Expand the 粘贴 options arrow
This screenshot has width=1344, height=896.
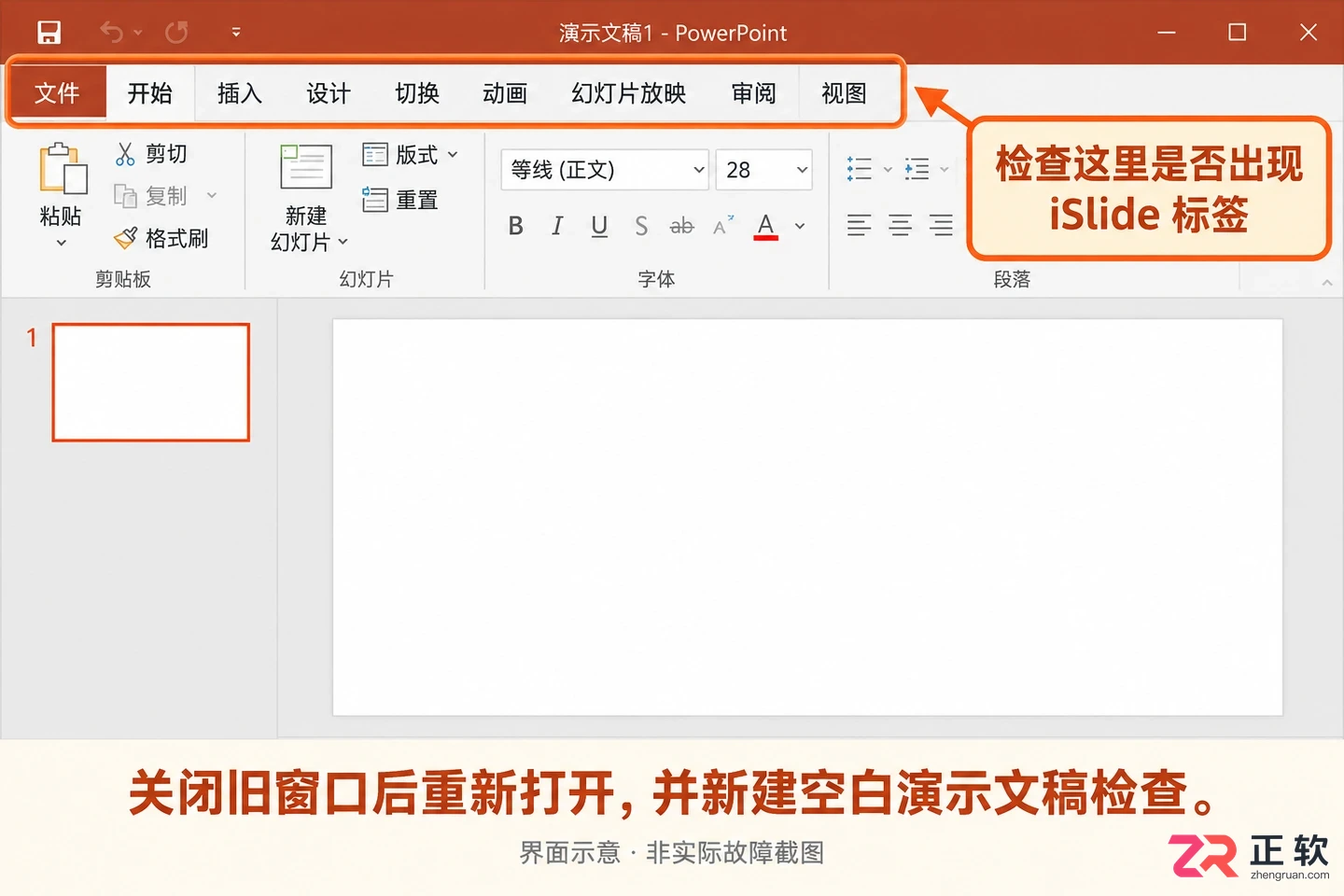pyautogui.click(x=62, y=243)
